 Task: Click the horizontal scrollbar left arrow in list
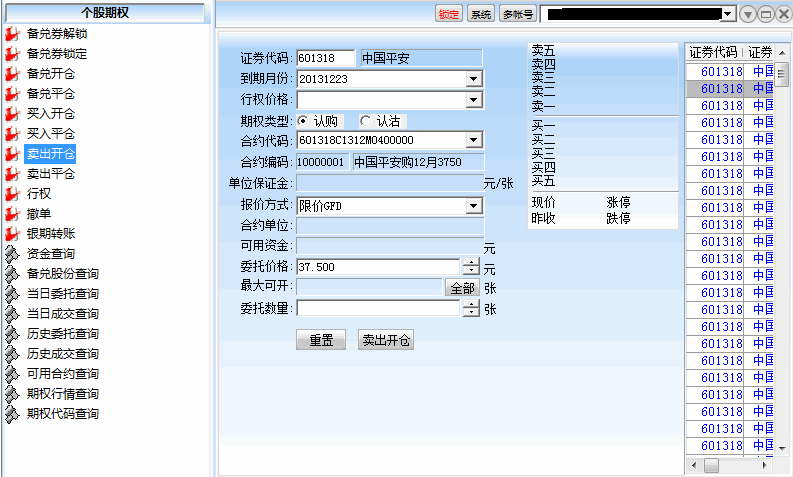pyautogui.click(x=694, y=465)
